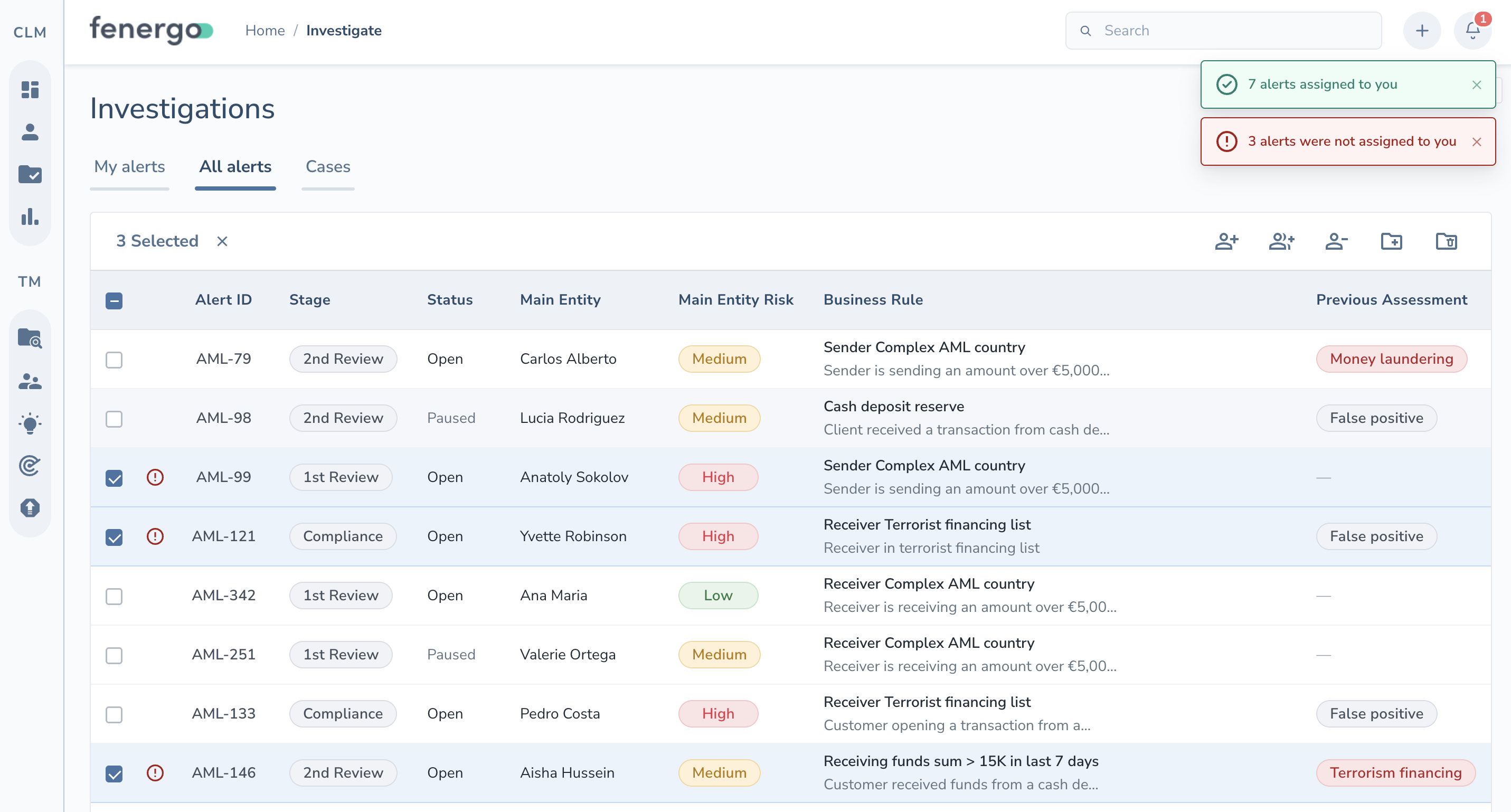The height and width of the screenshot is (812, 1511).
Task: Click the hexagon upload arrow sidebar icon
Action: click(30, 507)
